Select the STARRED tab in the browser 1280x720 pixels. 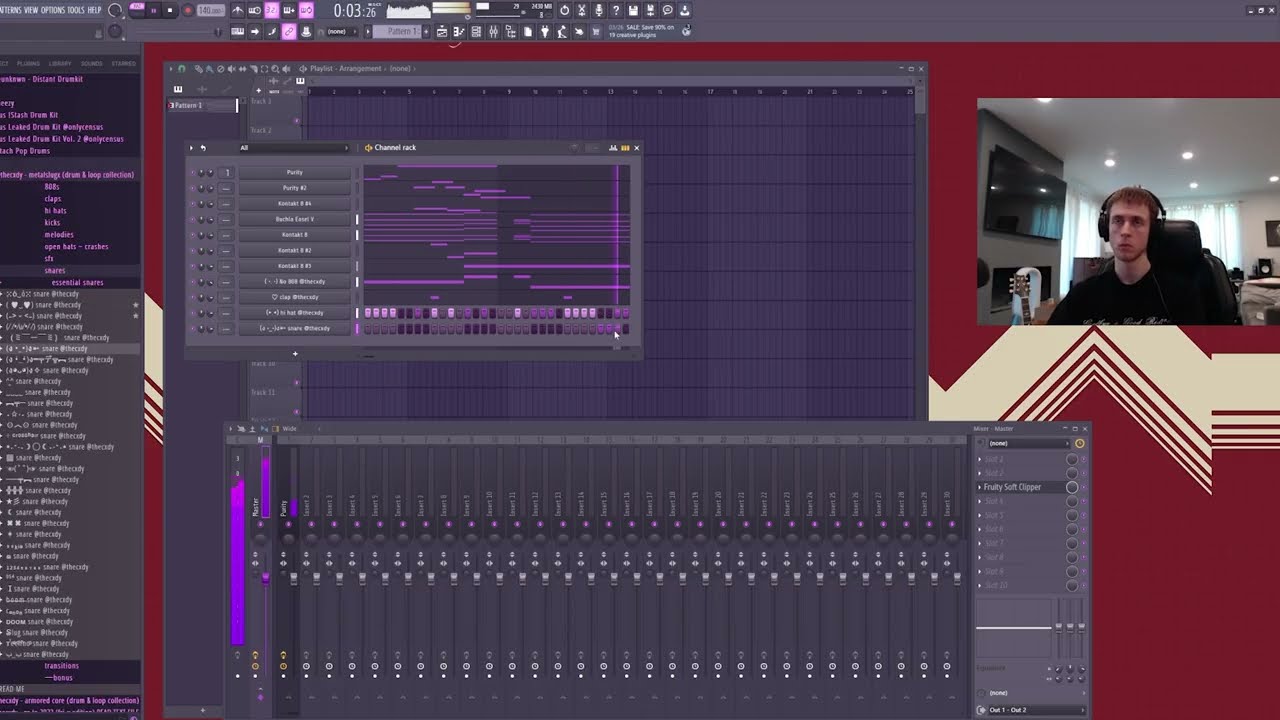click(x=124, y=63)
